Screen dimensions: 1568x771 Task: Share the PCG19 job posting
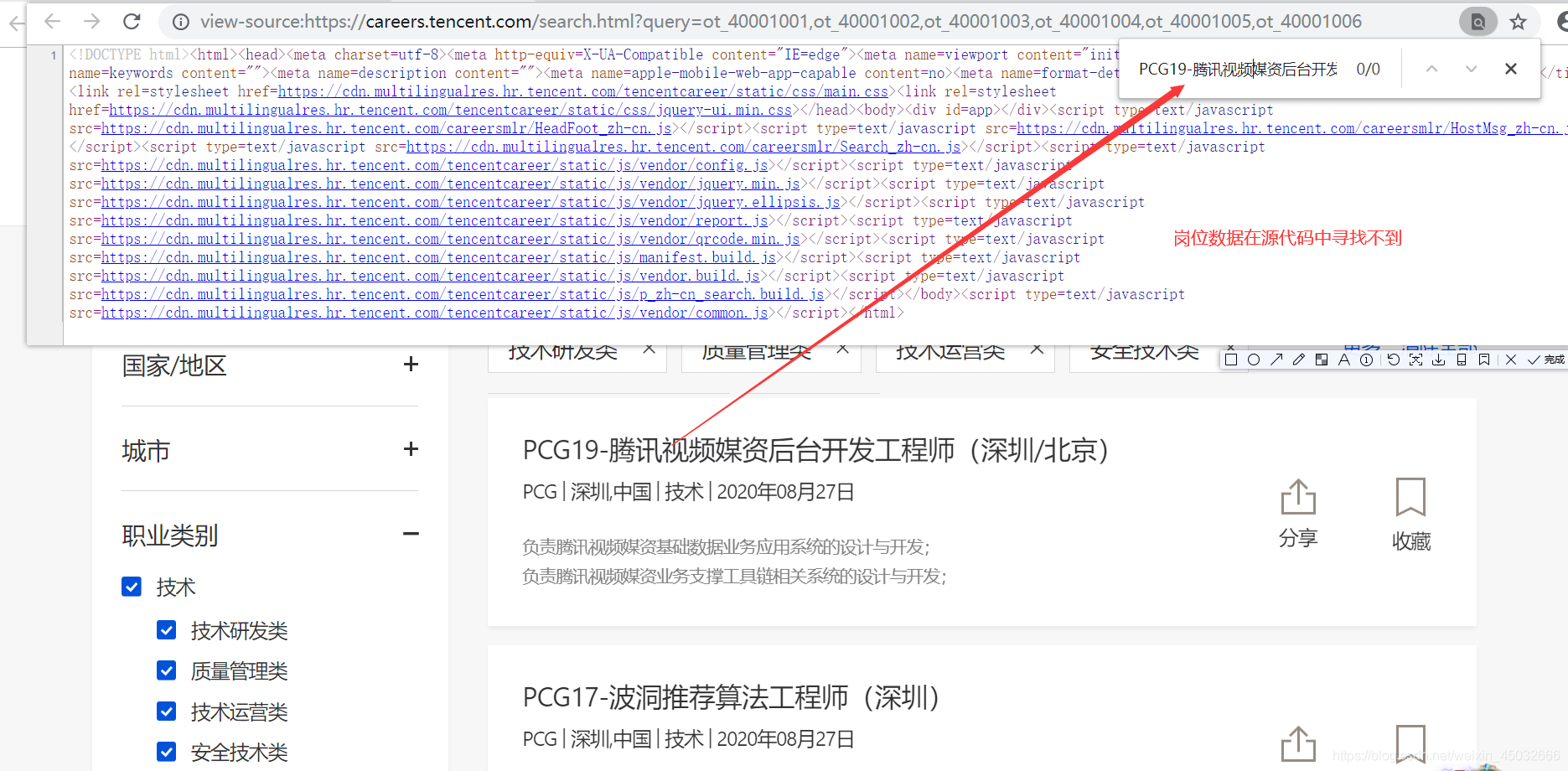coord(1298,514)
